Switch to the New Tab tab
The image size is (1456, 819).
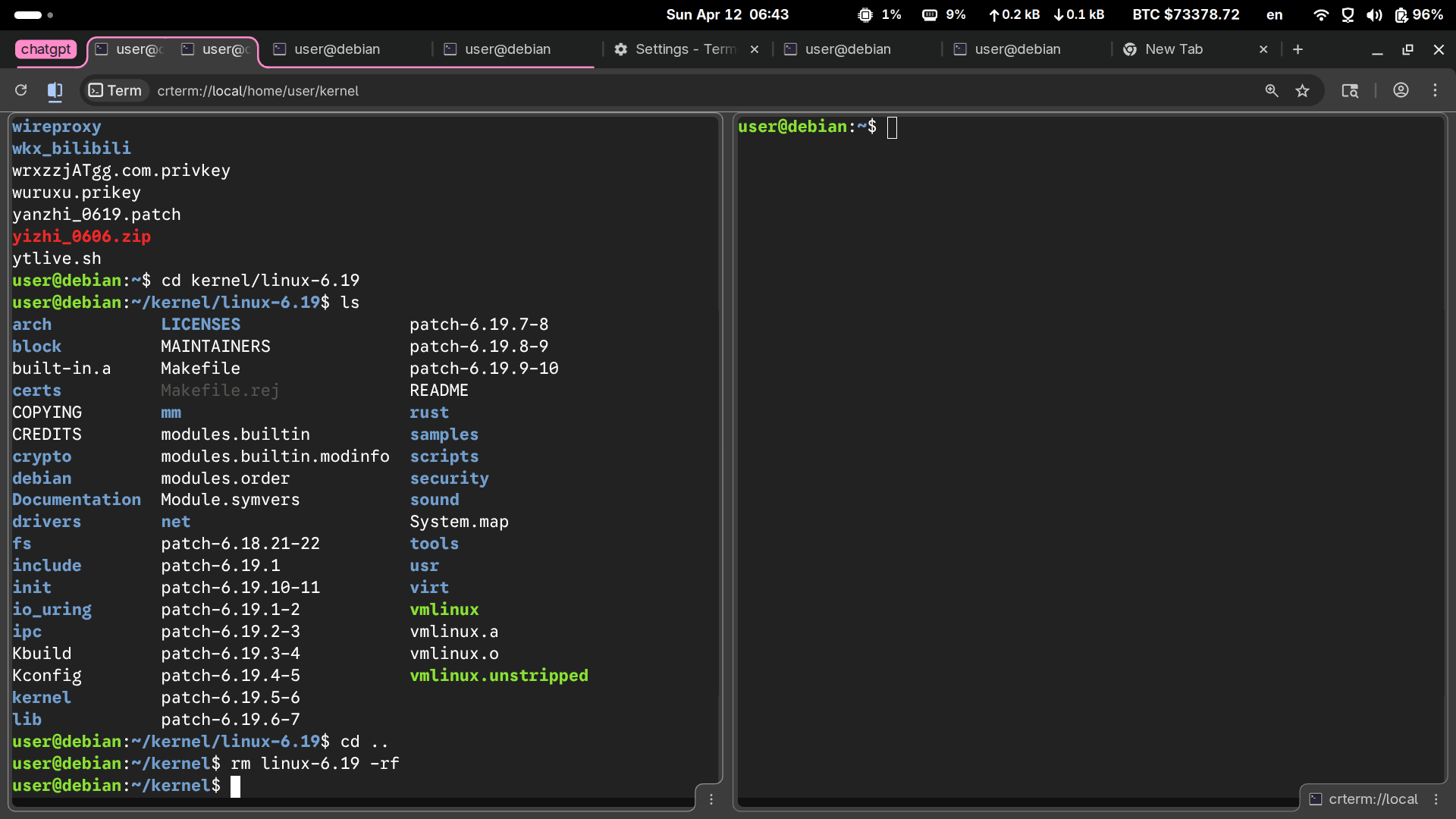(x=1173, y=49)
